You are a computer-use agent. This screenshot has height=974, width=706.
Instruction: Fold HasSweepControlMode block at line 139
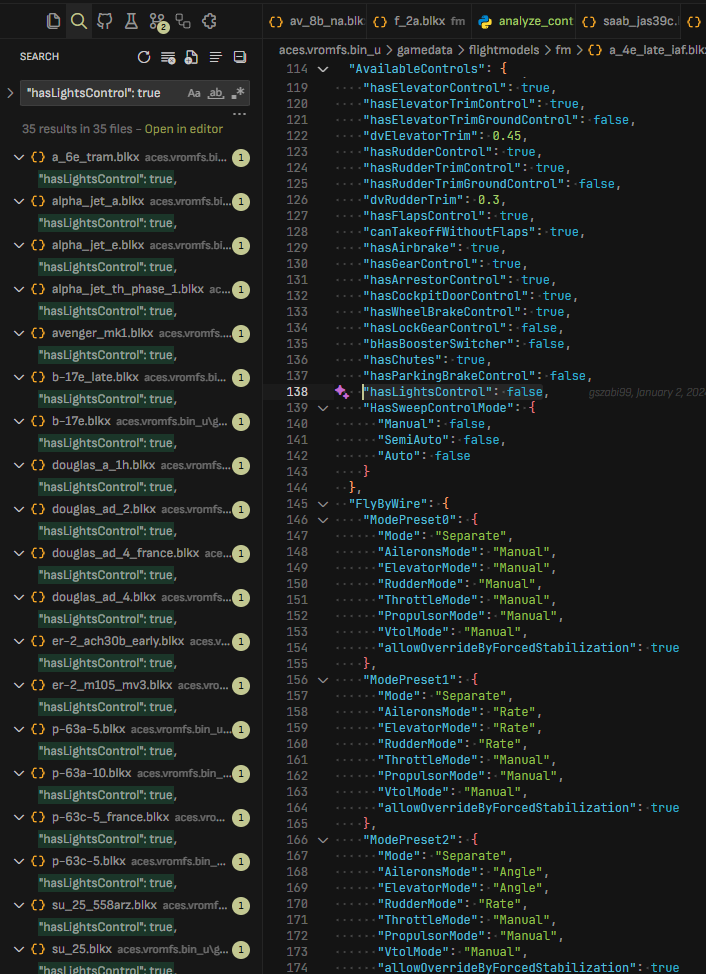coord(323,408)
